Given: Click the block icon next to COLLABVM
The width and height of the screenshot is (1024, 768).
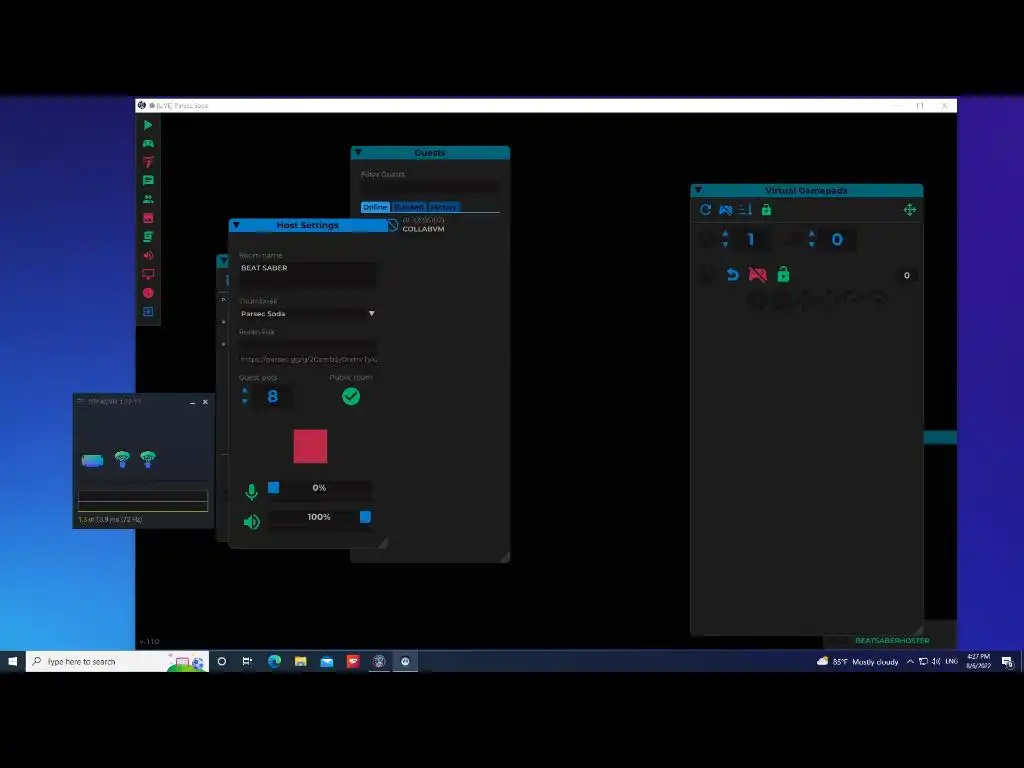Looking at the screenshot, I should (392, 225).
